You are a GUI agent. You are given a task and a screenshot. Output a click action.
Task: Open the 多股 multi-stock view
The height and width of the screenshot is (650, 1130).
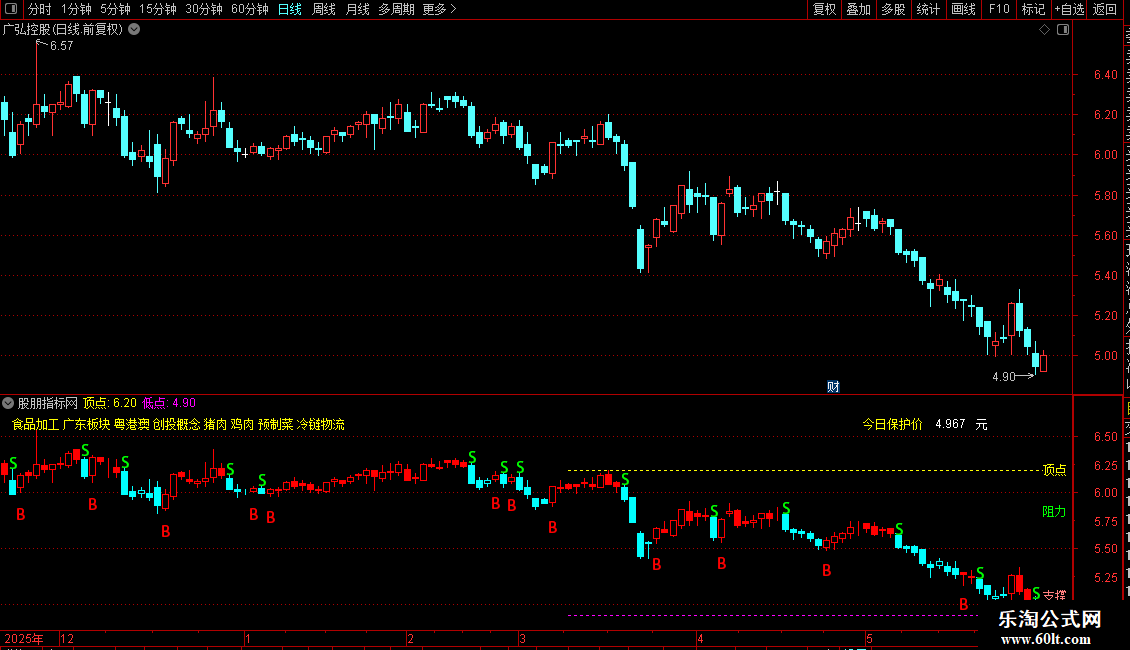(x=893, y=9)
